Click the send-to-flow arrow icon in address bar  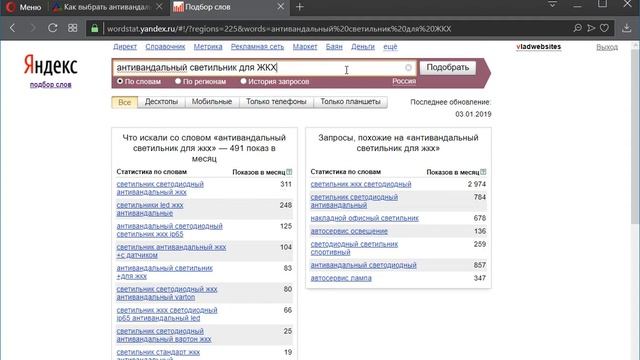click(591, 28)
